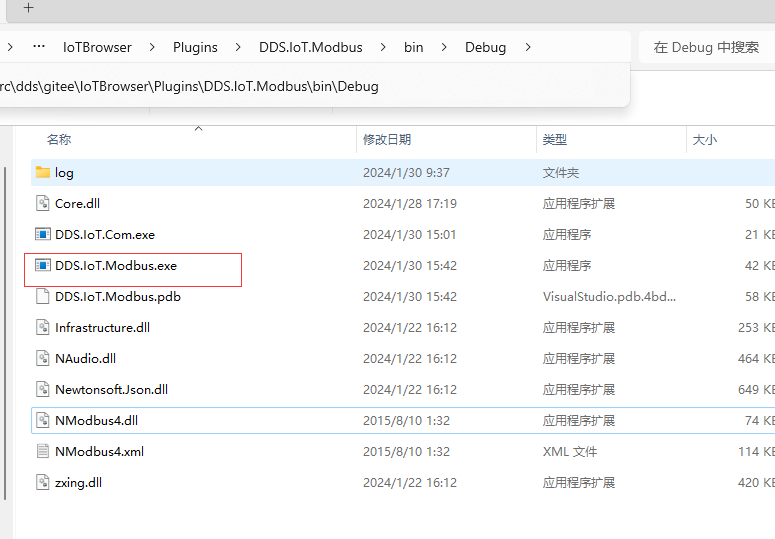Select the log folder name
The height and width of the screenshot is (539, 775).
pos(64,172)
